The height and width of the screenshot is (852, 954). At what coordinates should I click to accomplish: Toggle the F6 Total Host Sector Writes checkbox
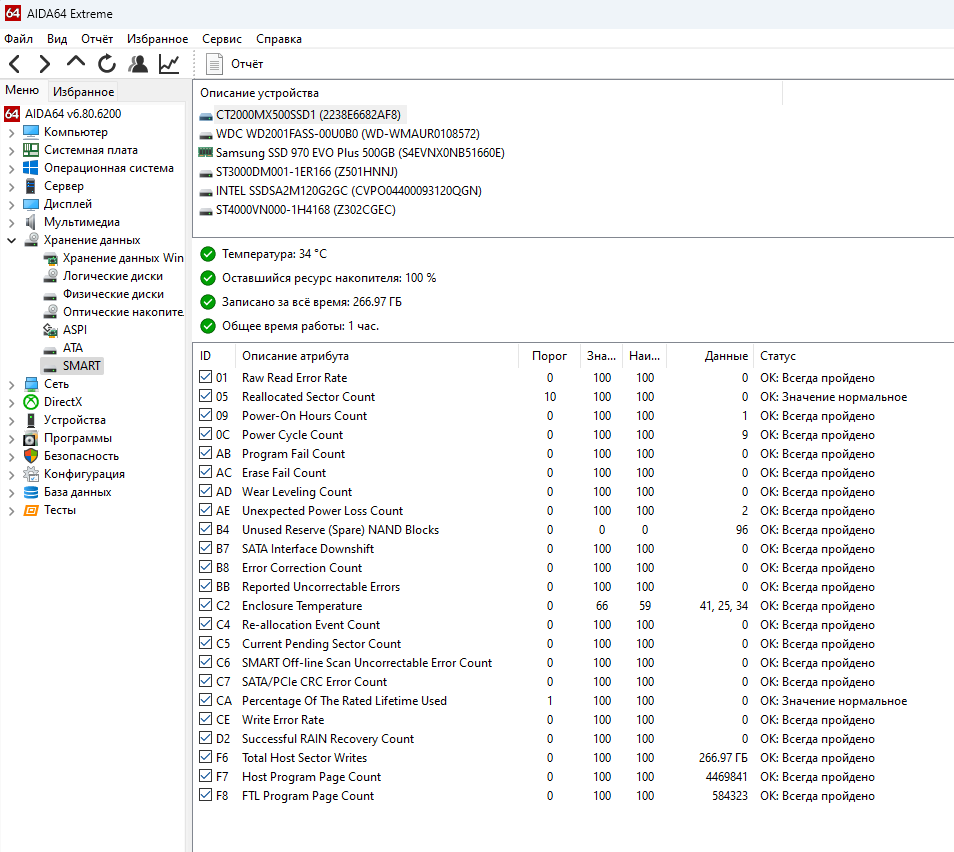pyautogui.click(x=206, y=757)
